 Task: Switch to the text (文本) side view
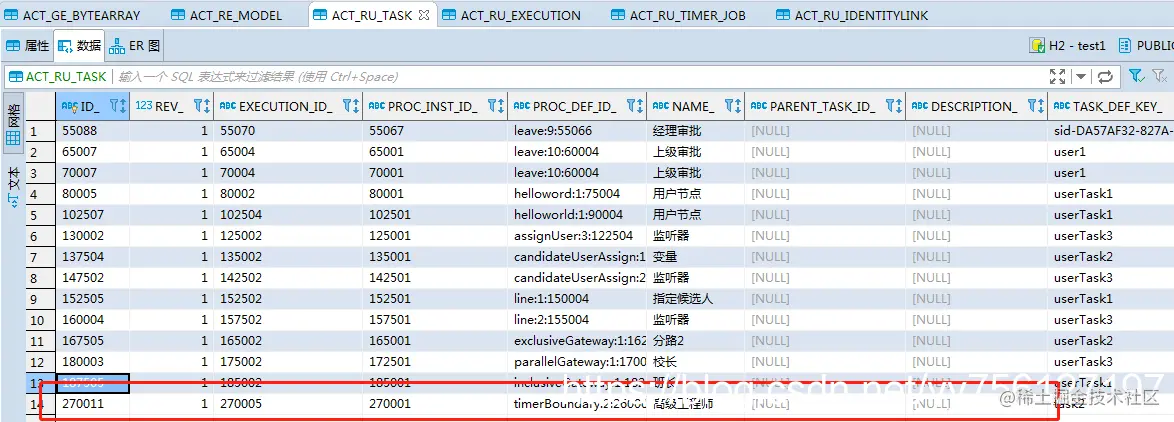tap(13, 186)
